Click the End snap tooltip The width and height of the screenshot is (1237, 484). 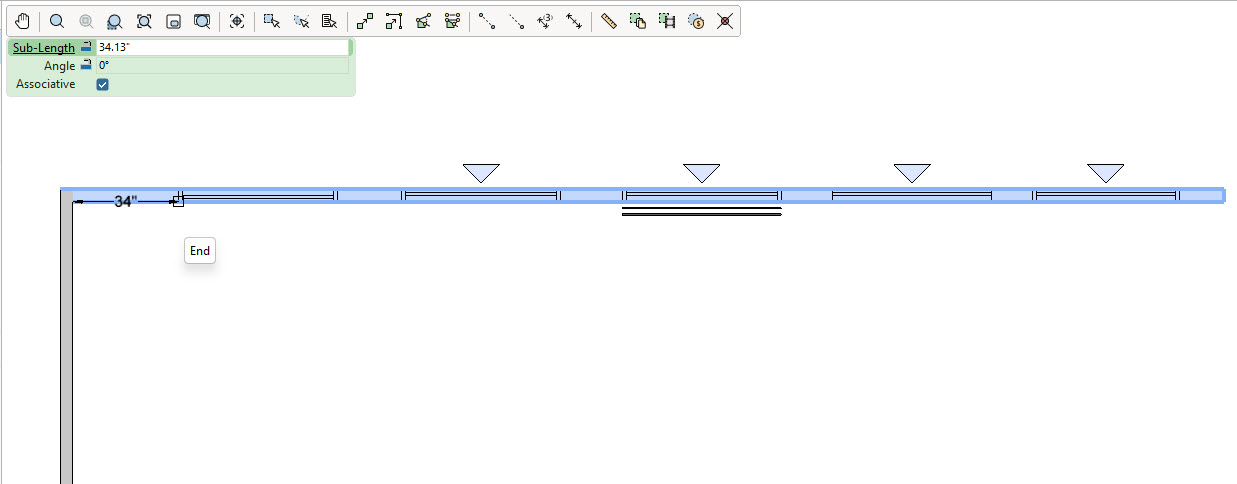tap(200, 251)
